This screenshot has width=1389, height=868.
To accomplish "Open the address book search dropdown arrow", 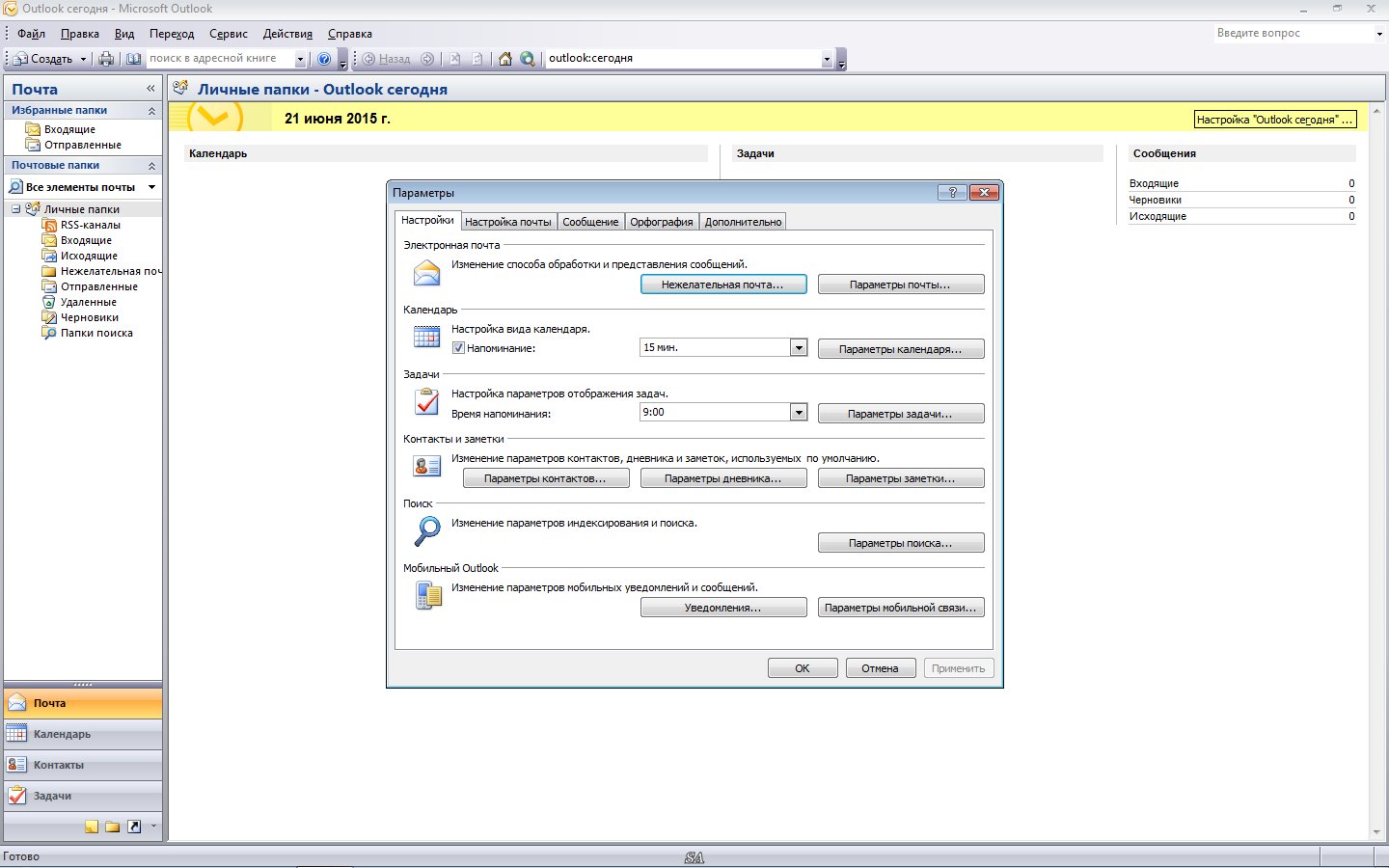I will coord(300,59).
